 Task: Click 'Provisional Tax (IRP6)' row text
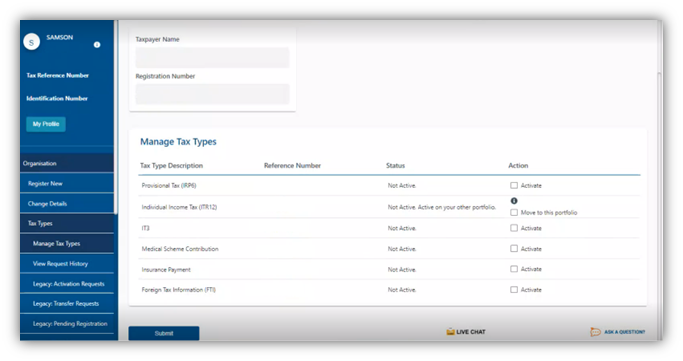[169, 186]
